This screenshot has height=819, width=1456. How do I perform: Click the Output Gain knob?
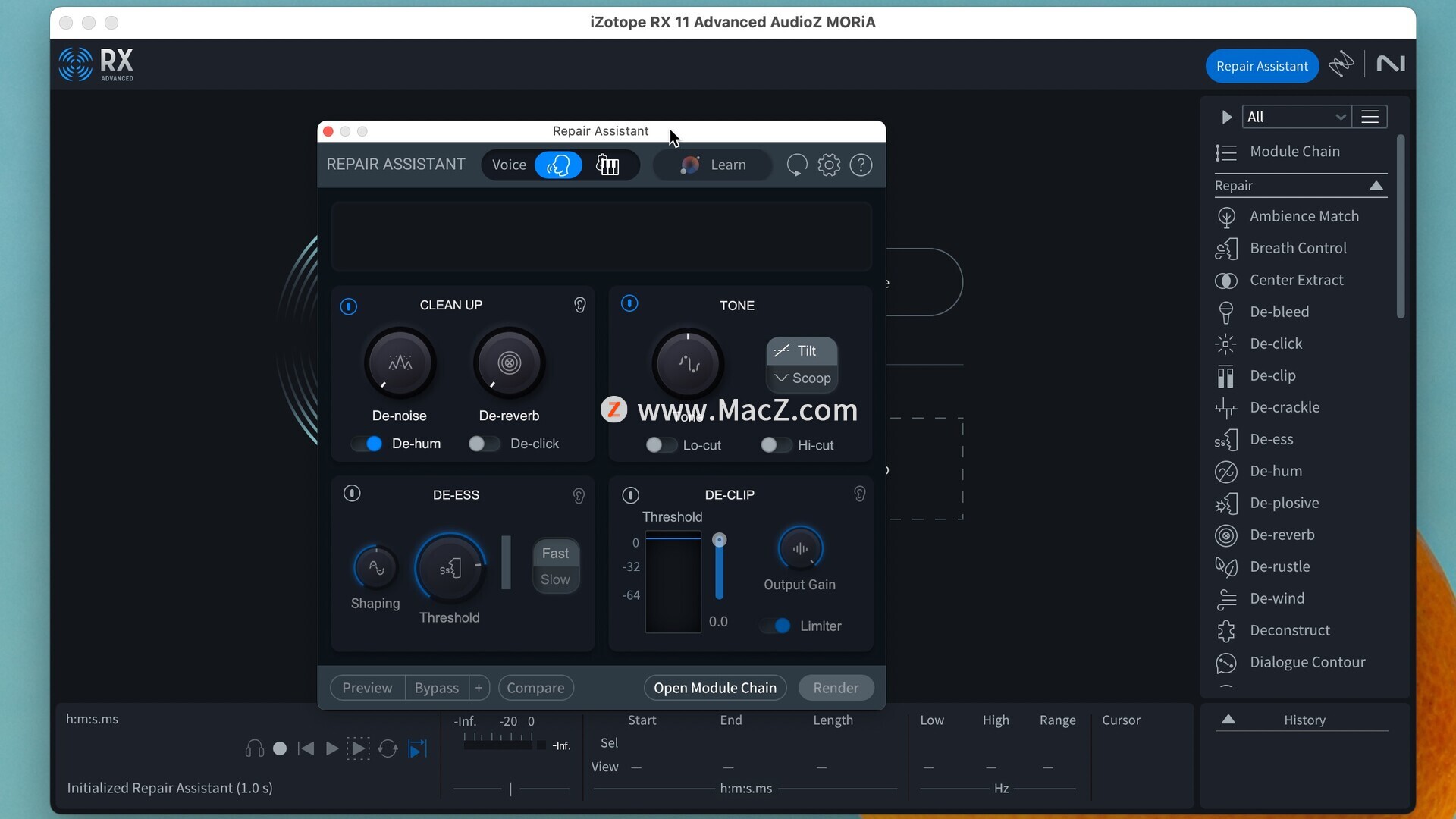[x=800, y=548]
